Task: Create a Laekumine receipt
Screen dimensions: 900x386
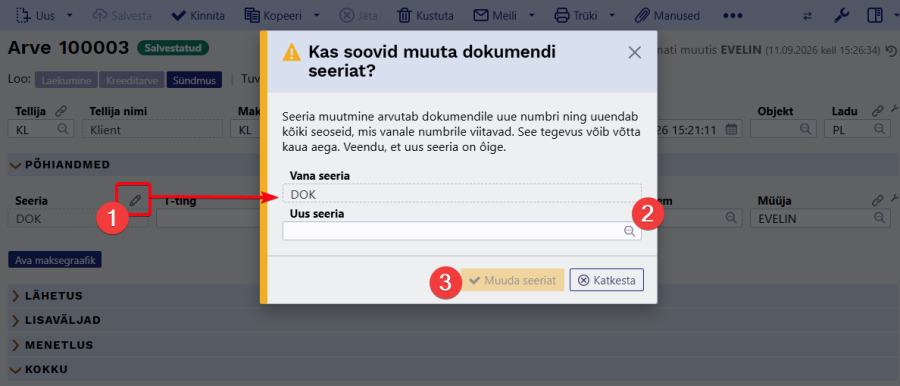Action: pos(65,80)
